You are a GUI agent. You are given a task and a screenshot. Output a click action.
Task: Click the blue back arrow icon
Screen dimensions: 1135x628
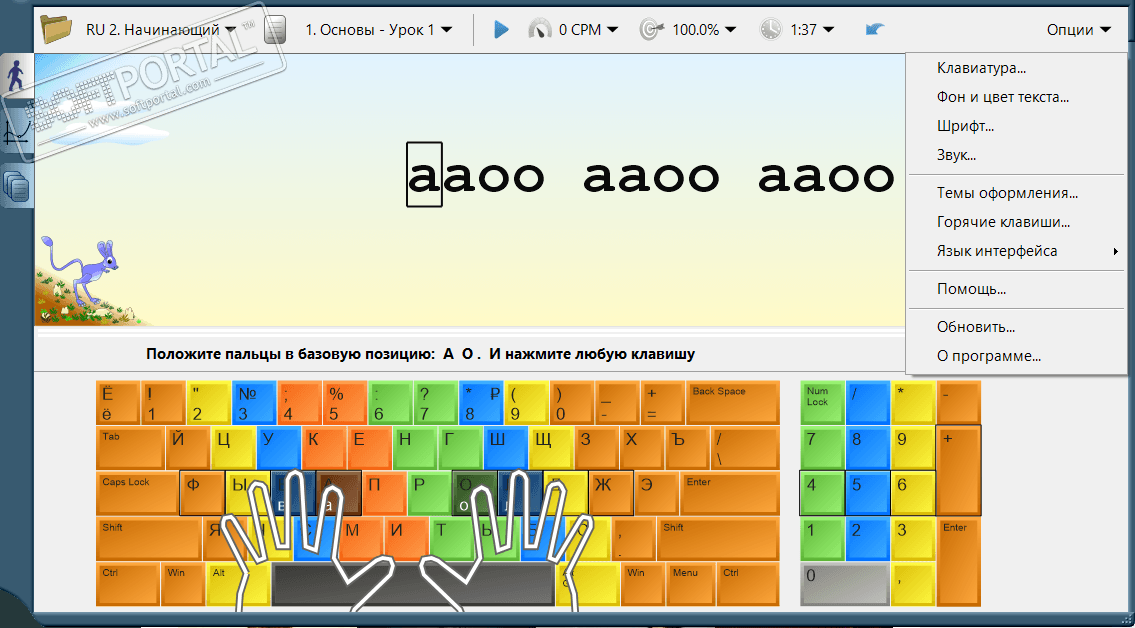click(875, 30)
